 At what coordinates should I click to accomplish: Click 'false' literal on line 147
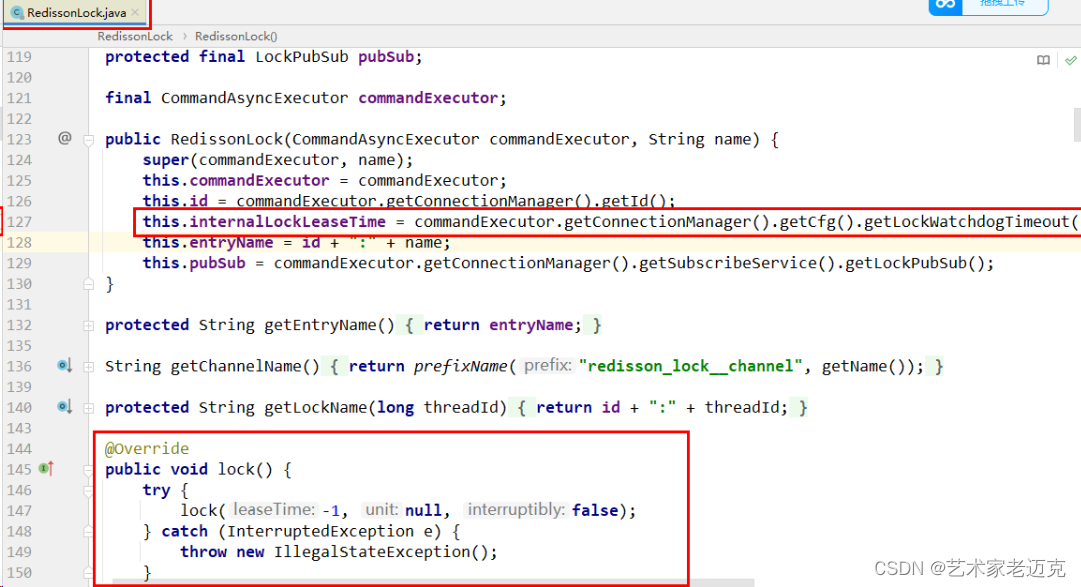(595, 510)
